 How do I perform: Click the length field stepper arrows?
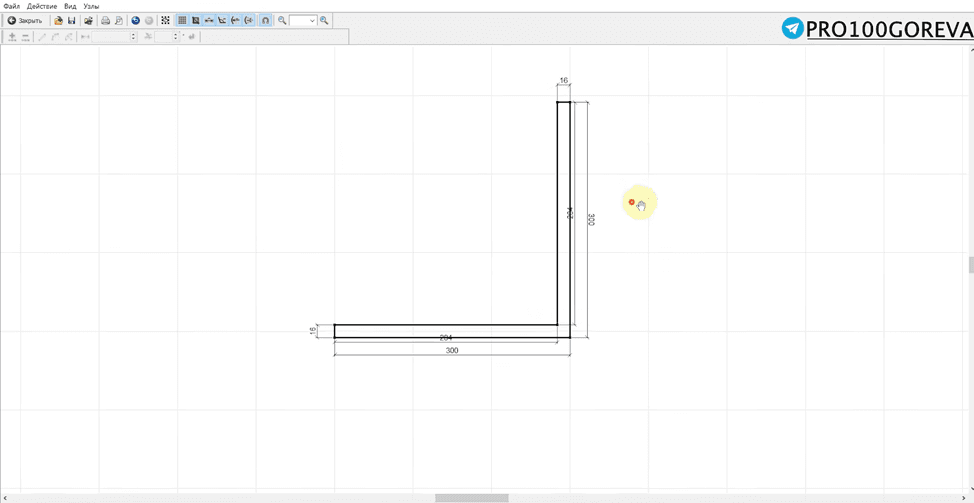tap(134, 37)
